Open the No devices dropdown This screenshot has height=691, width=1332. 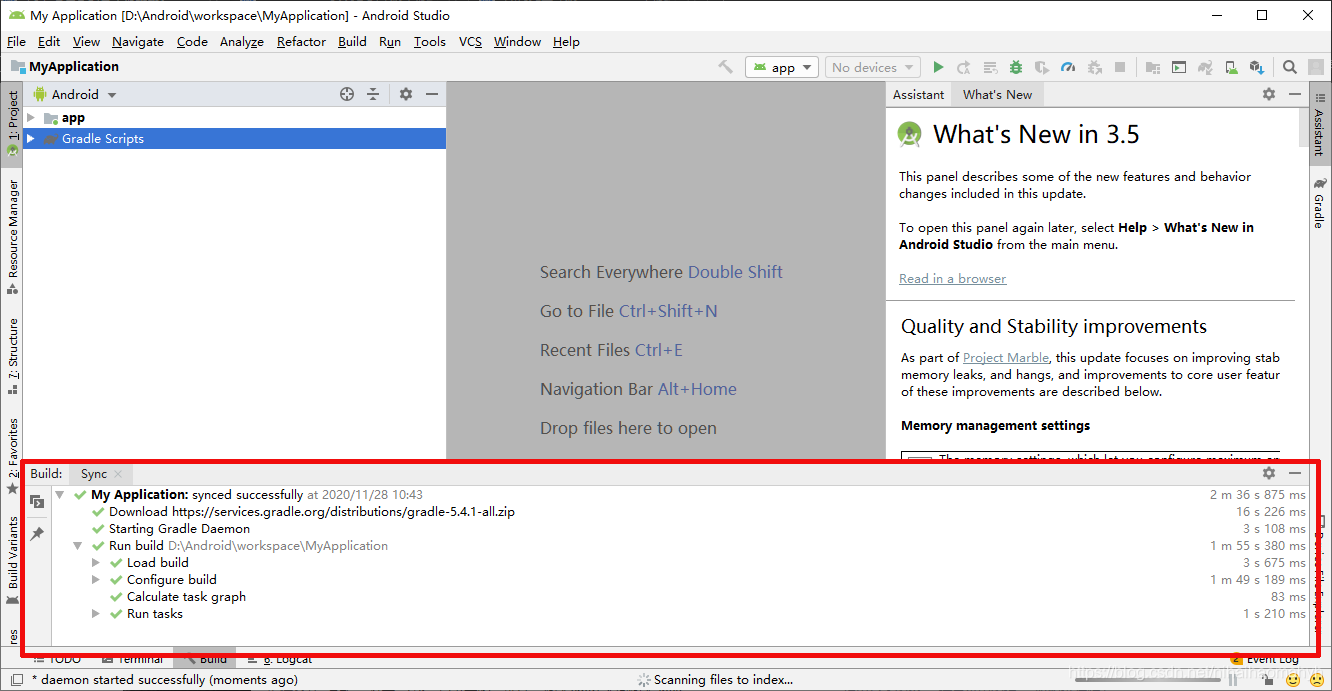pos(872,67)
